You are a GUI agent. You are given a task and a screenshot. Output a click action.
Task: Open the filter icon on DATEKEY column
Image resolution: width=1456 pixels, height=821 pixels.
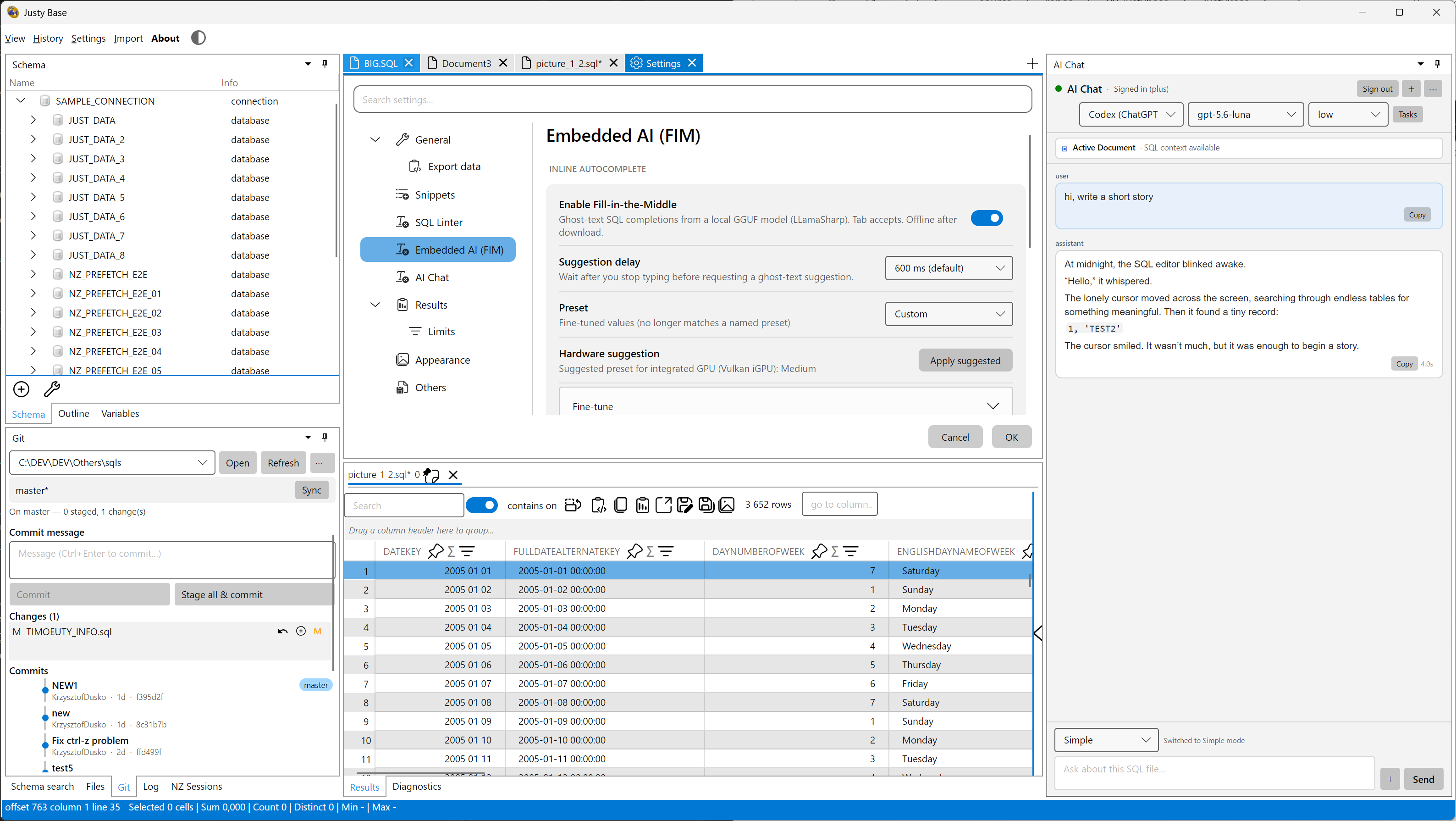point(467,551)
